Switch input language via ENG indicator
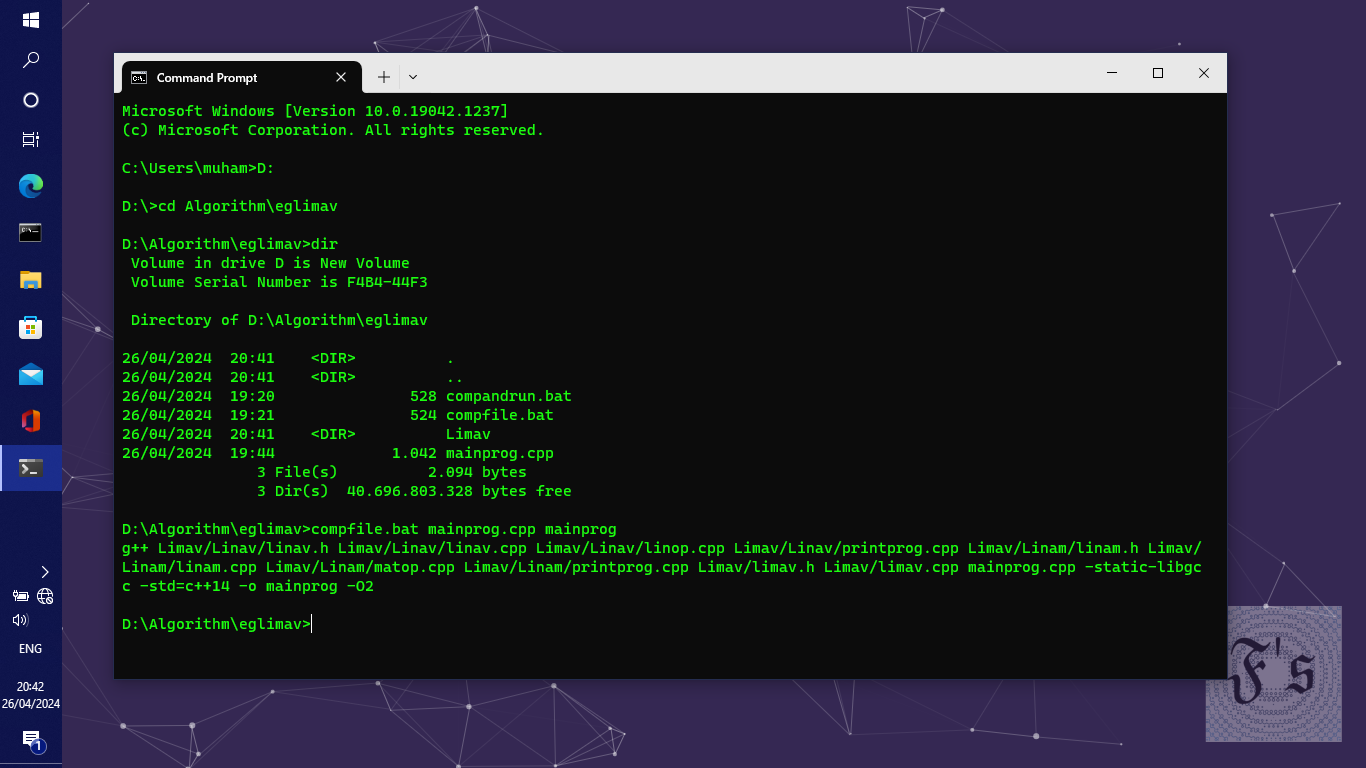1366x768 pixels. click(30, 648)
